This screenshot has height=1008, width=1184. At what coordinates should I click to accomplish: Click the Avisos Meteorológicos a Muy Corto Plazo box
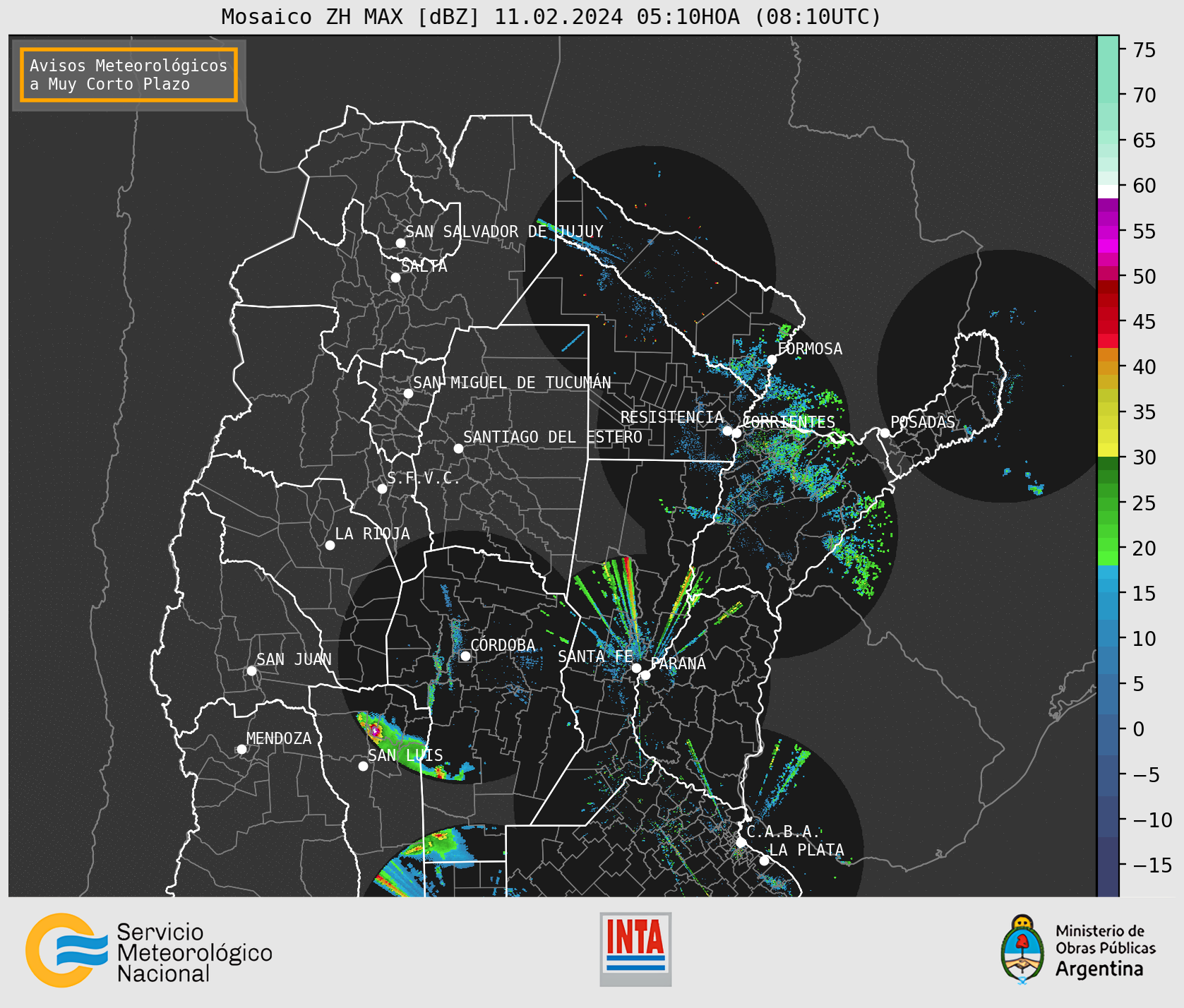[x=128, y=75]
